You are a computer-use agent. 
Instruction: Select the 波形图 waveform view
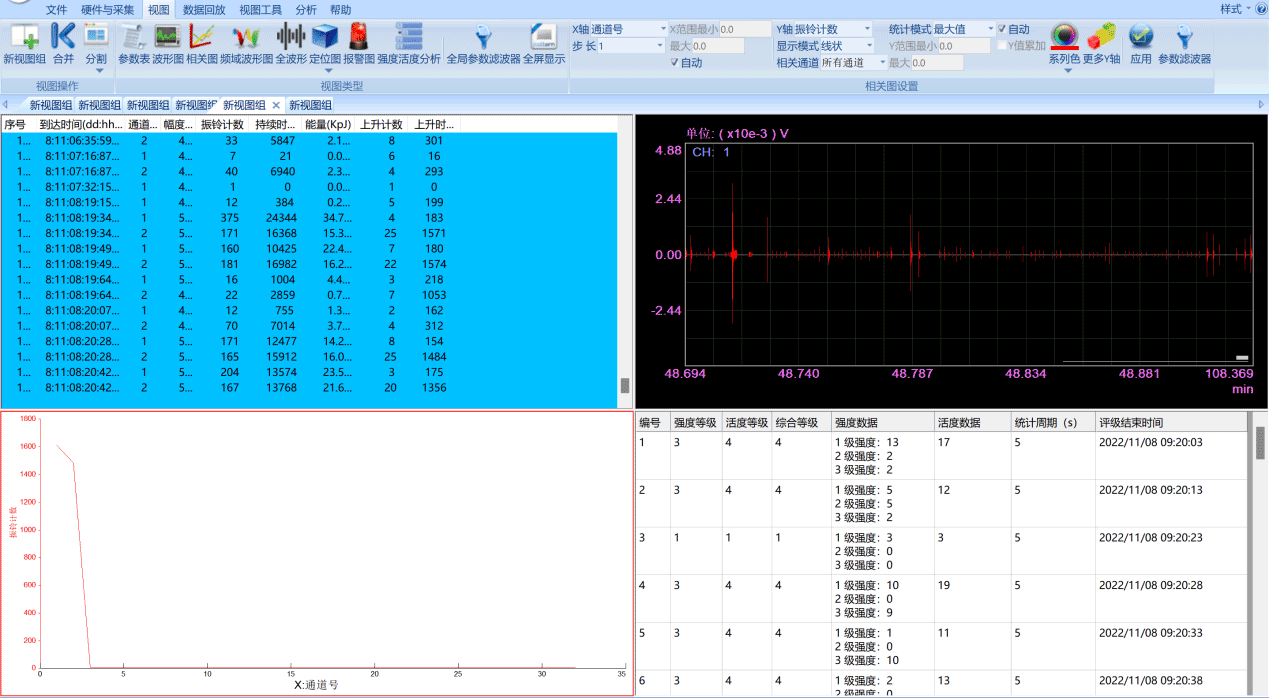coord(168,45)
